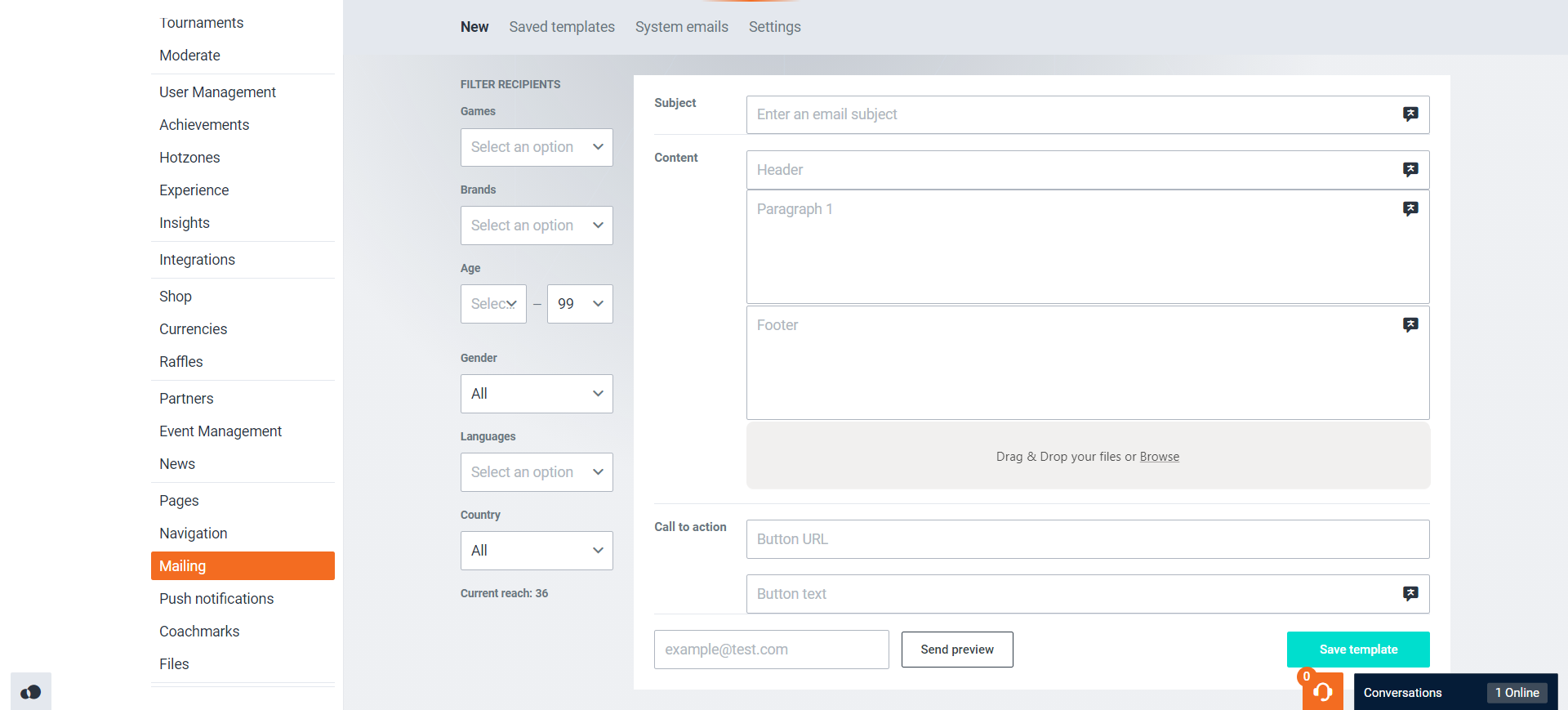Click the dark cloud icon at bottom left

click(31, 692)
